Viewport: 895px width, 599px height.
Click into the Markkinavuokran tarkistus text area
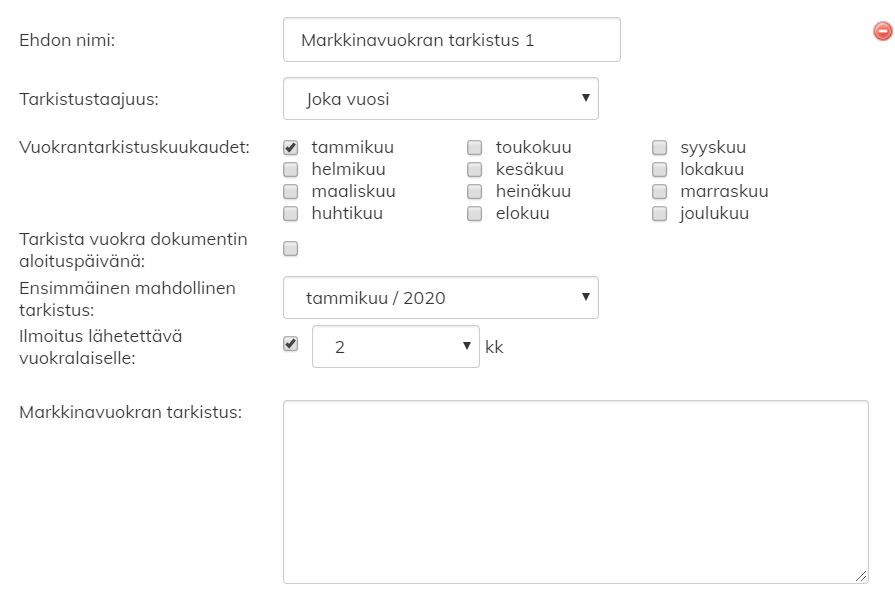pyautogui.click(x=575, y=491)
